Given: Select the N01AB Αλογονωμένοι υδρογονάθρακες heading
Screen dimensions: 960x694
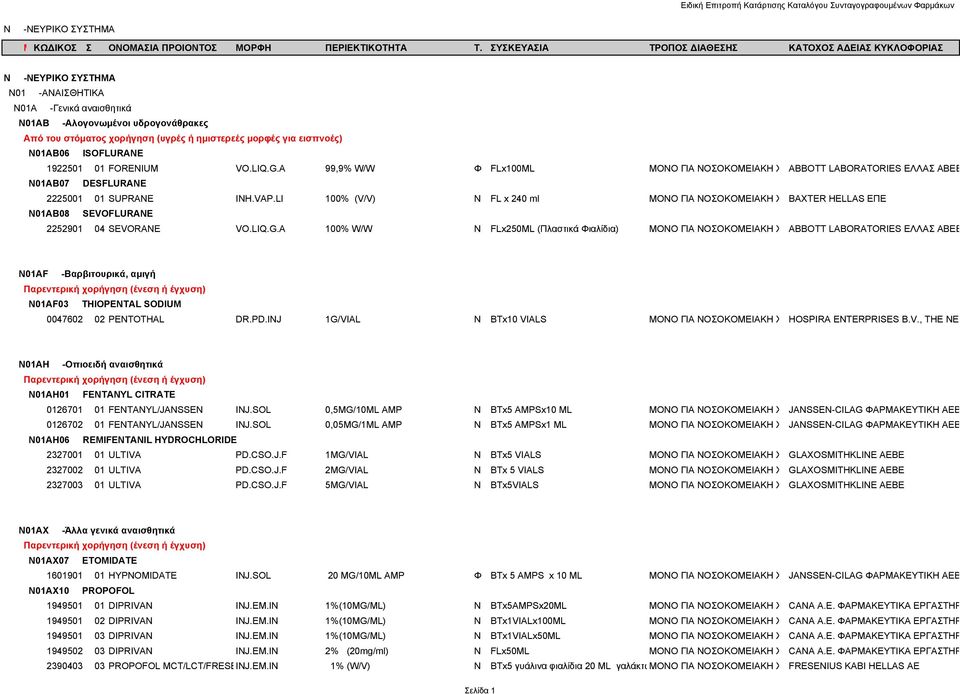Looking at the screenshot, I should (x=113, y=123).
